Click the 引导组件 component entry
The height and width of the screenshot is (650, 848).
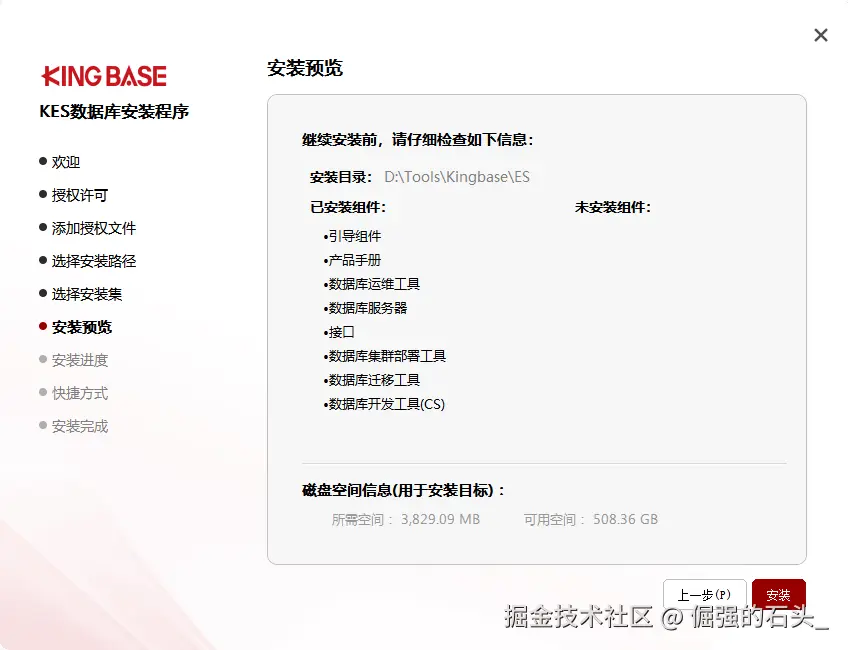(x=352, y=236)
